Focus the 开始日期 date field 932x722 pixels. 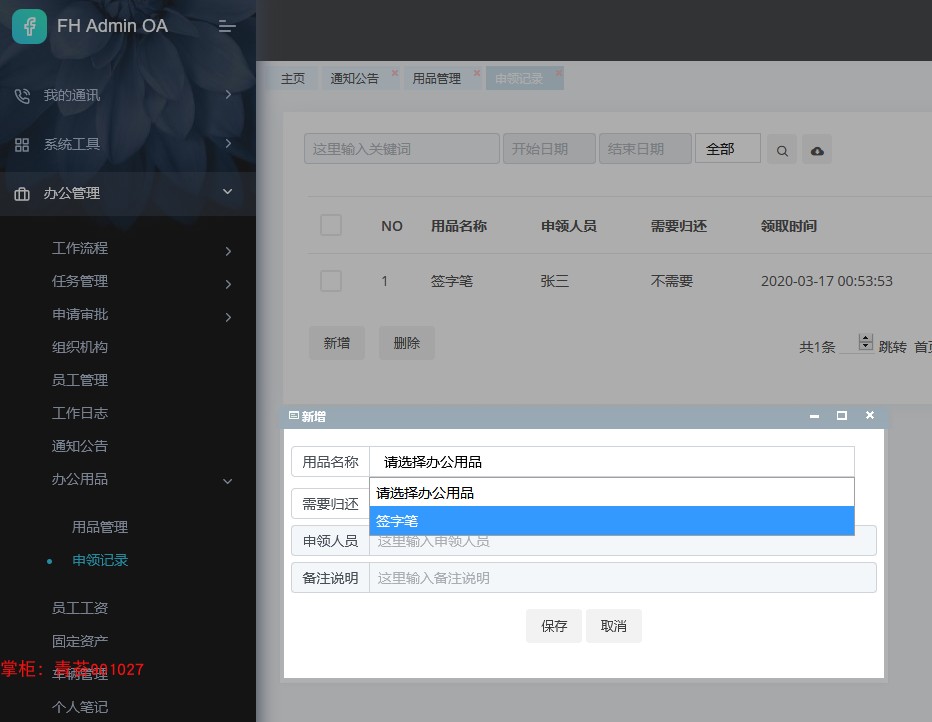point(549,149)
